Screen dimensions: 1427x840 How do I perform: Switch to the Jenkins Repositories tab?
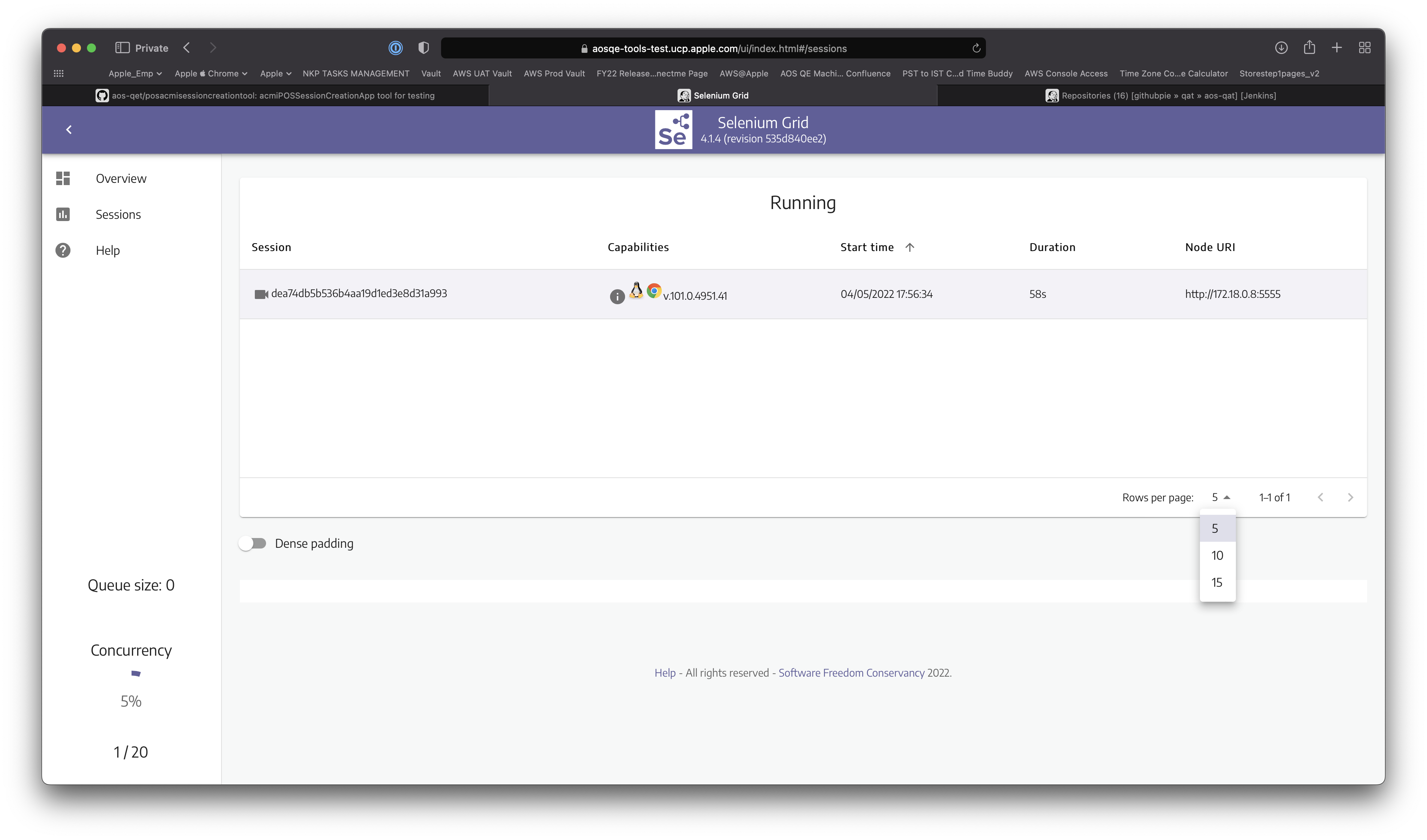tap(1161, 96)
